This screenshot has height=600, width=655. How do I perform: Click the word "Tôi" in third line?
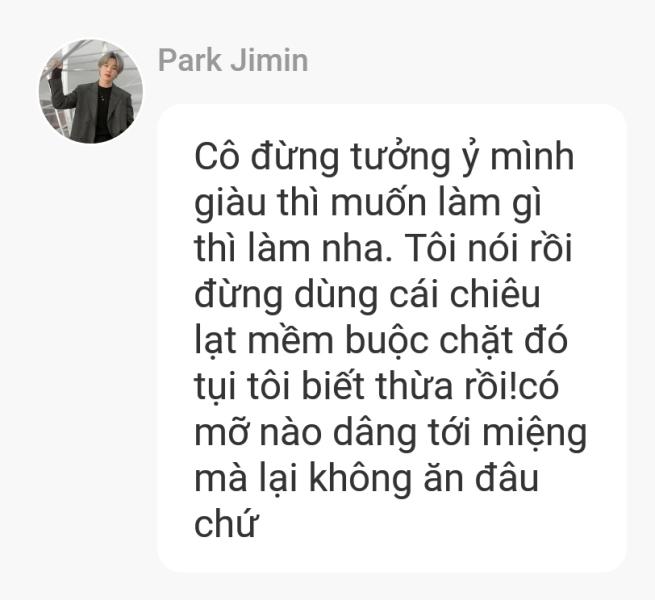point(430,247)
